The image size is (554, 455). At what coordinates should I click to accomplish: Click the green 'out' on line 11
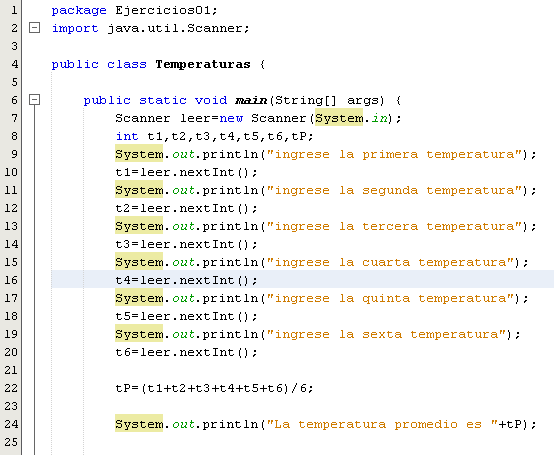[x=183, y=191]
